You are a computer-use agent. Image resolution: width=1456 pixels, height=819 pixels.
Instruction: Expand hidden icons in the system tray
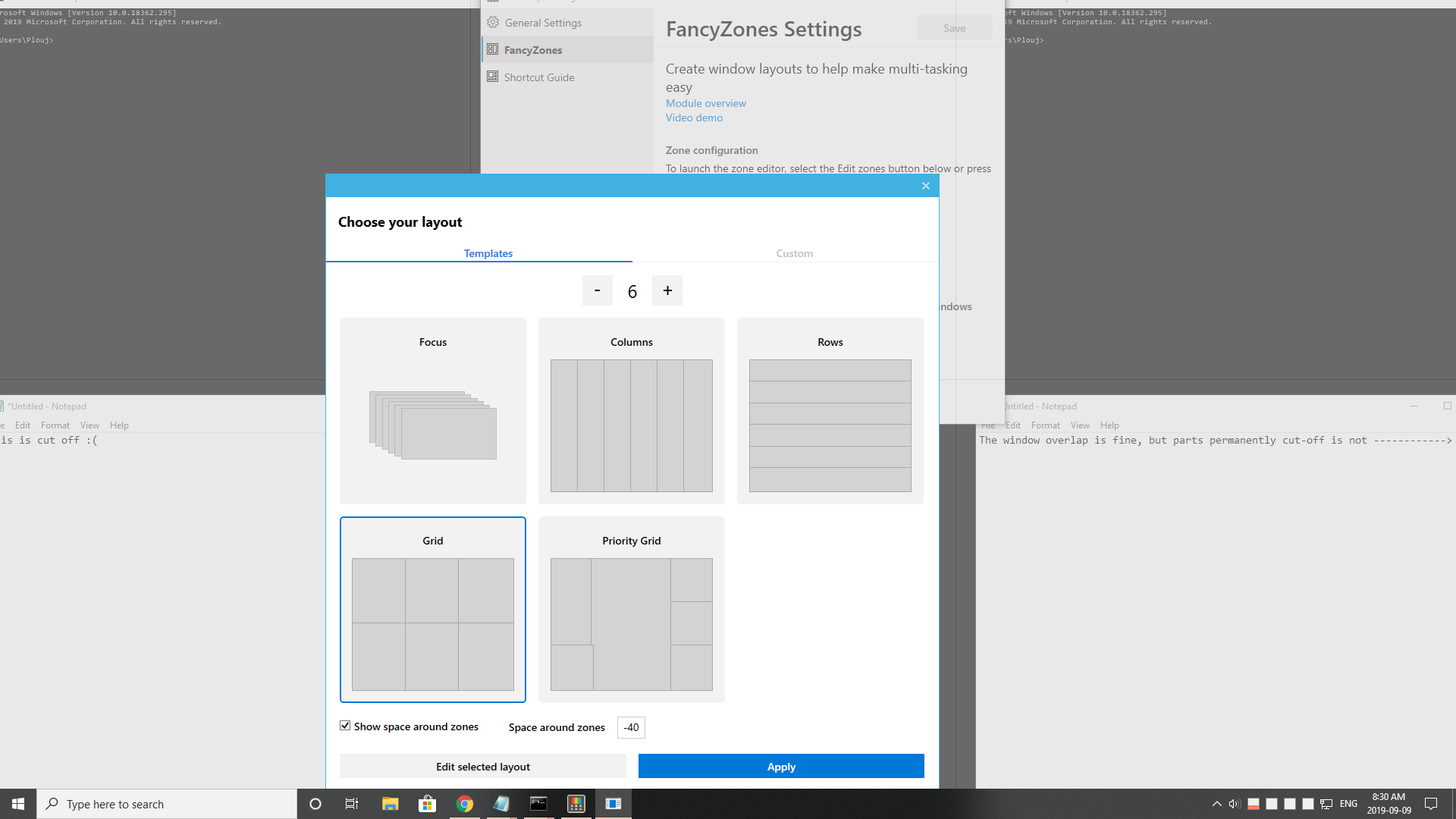click(1216, 803)
